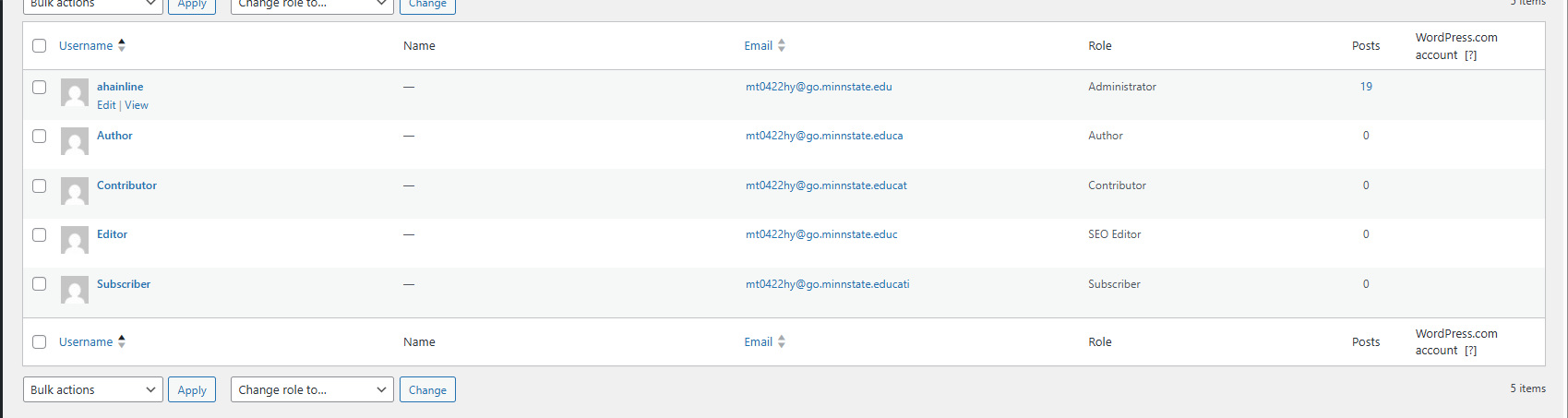Sort by Email using header arrow
The width and height of the screenshot is (1568, 418).
coord(782,45)
